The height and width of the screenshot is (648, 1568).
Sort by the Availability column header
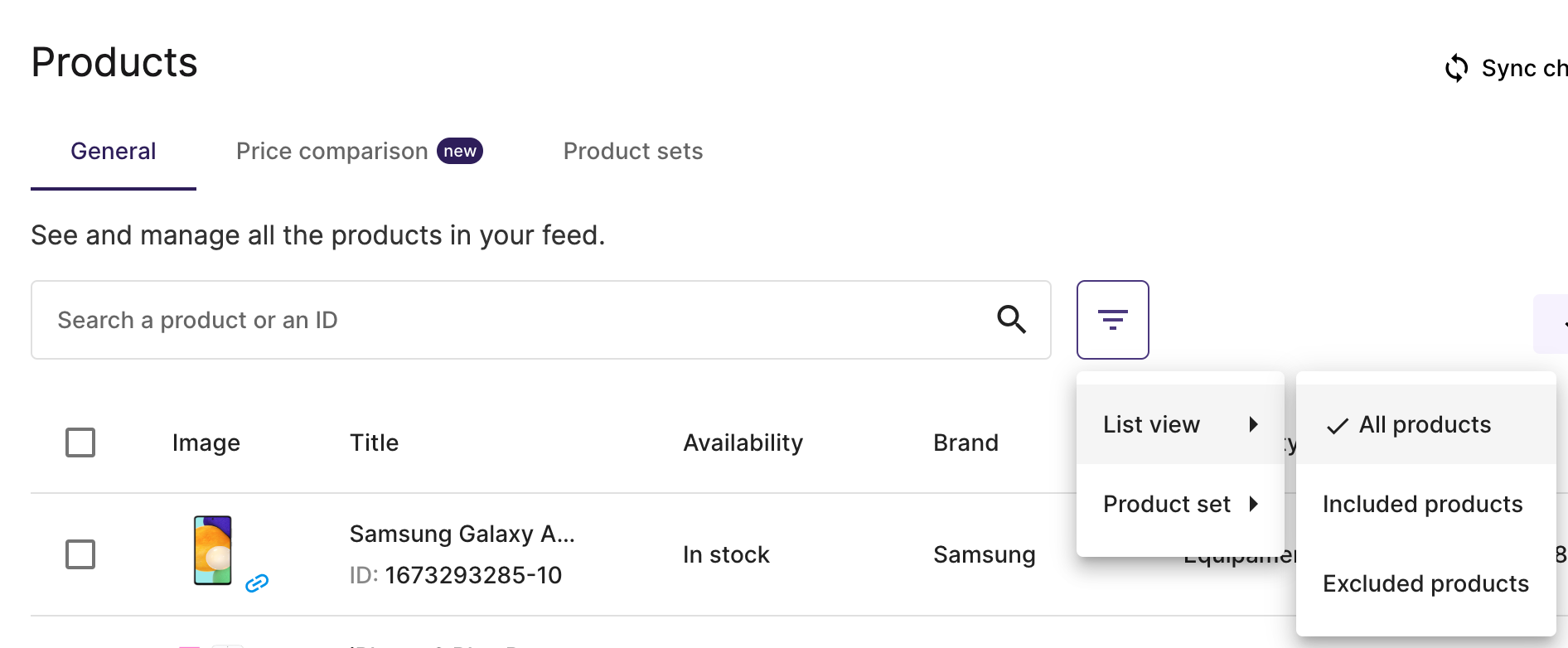(x=743, y=442)
